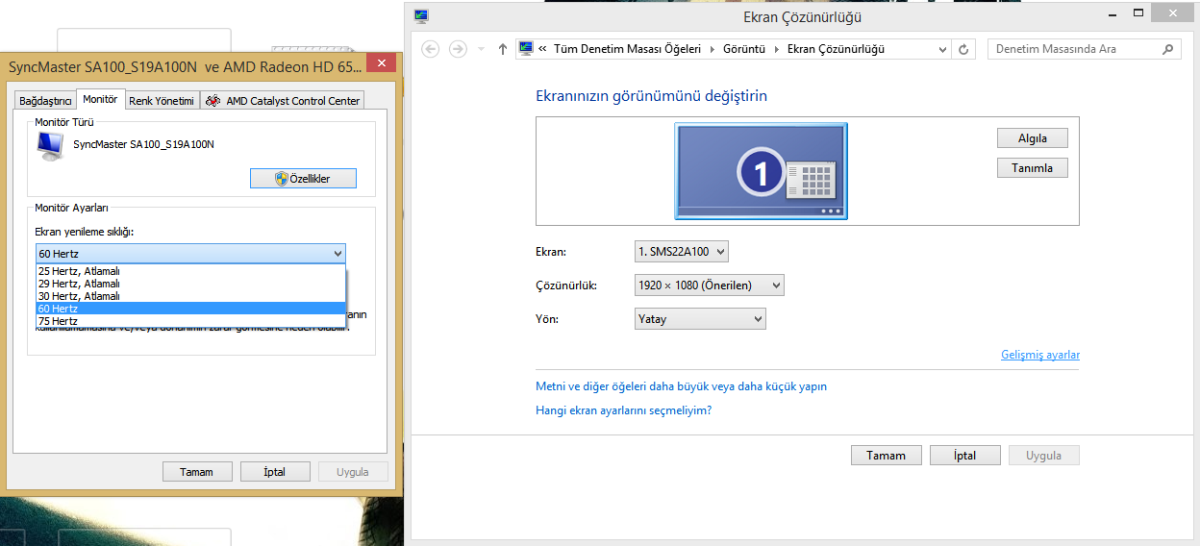Open the Yön dropdown set to Yatay

(700, 319)
